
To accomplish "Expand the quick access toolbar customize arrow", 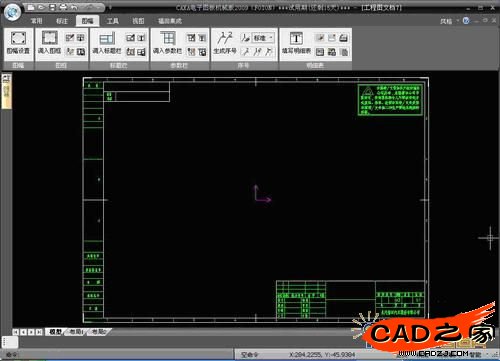I will (110, 7).
